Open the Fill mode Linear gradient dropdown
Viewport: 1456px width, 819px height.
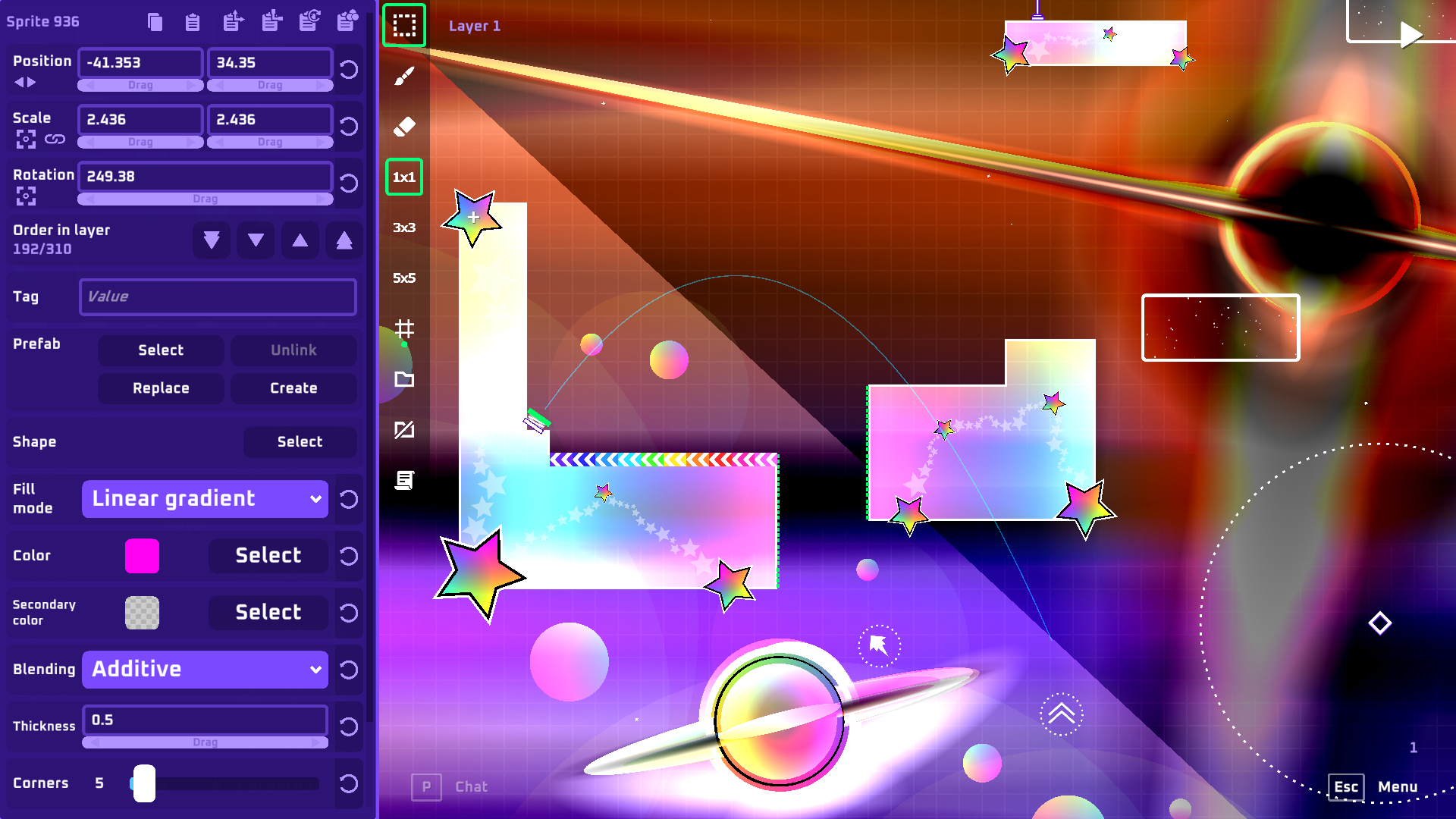tap(205, 499)
